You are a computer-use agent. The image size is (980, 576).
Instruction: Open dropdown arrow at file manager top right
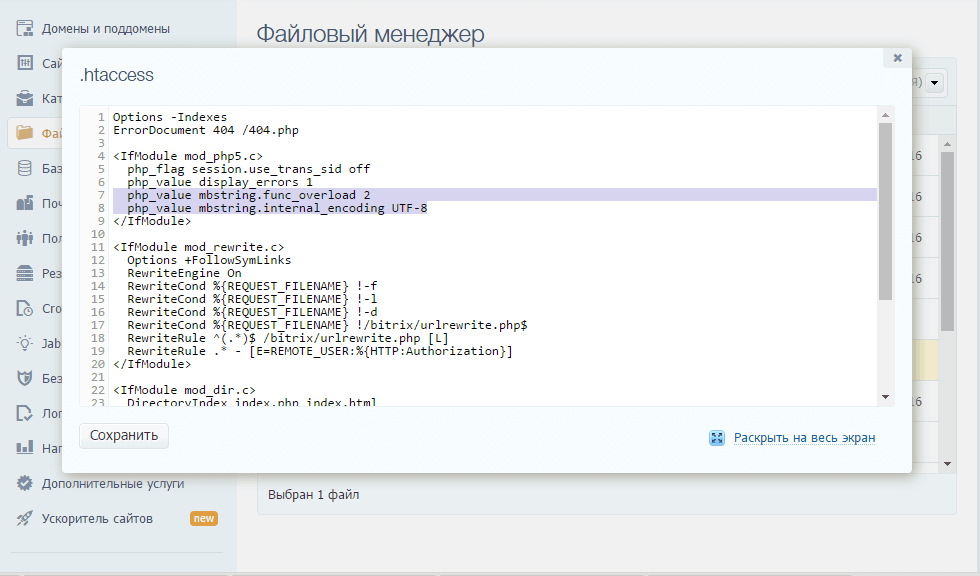click(935, 83)
